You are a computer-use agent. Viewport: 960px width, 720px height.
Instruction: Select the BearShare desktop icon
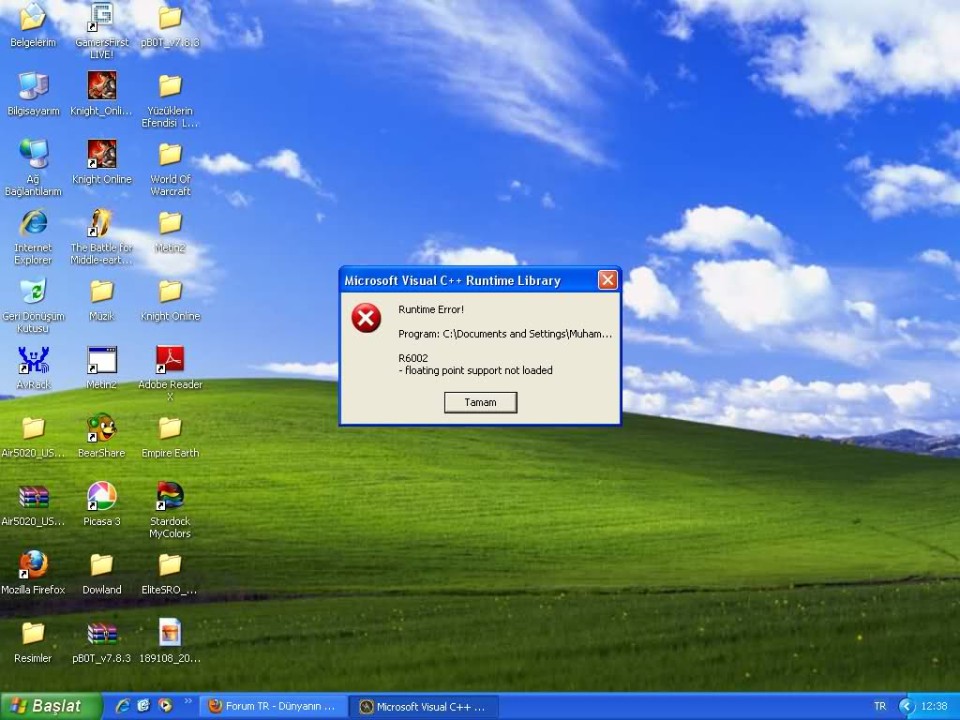[x=102, y=435]
